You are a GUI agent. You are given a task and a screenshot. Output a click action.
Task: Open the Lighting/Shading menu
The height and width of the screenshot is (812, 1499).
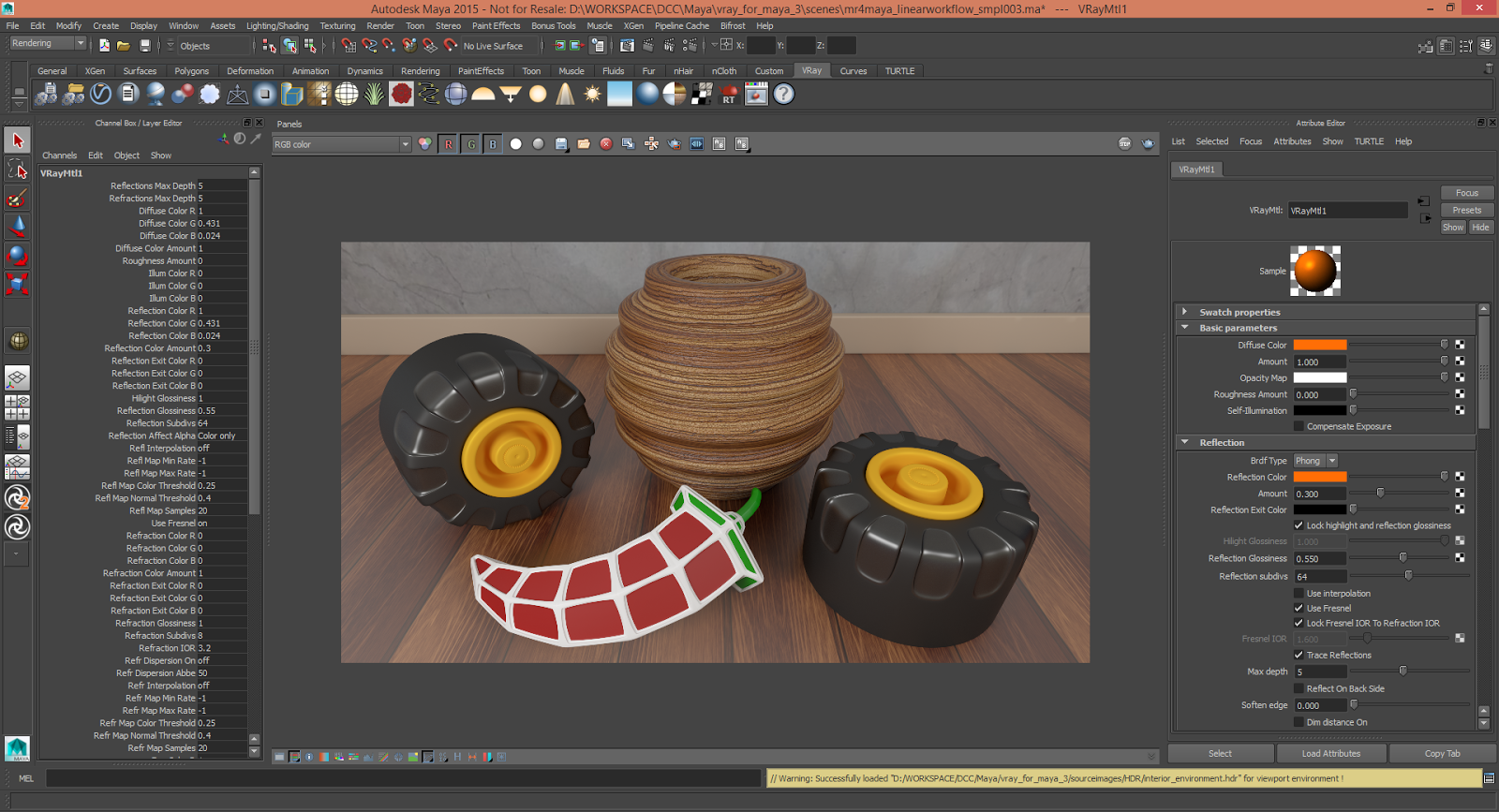pyautogui.click(x=277, y=26)
